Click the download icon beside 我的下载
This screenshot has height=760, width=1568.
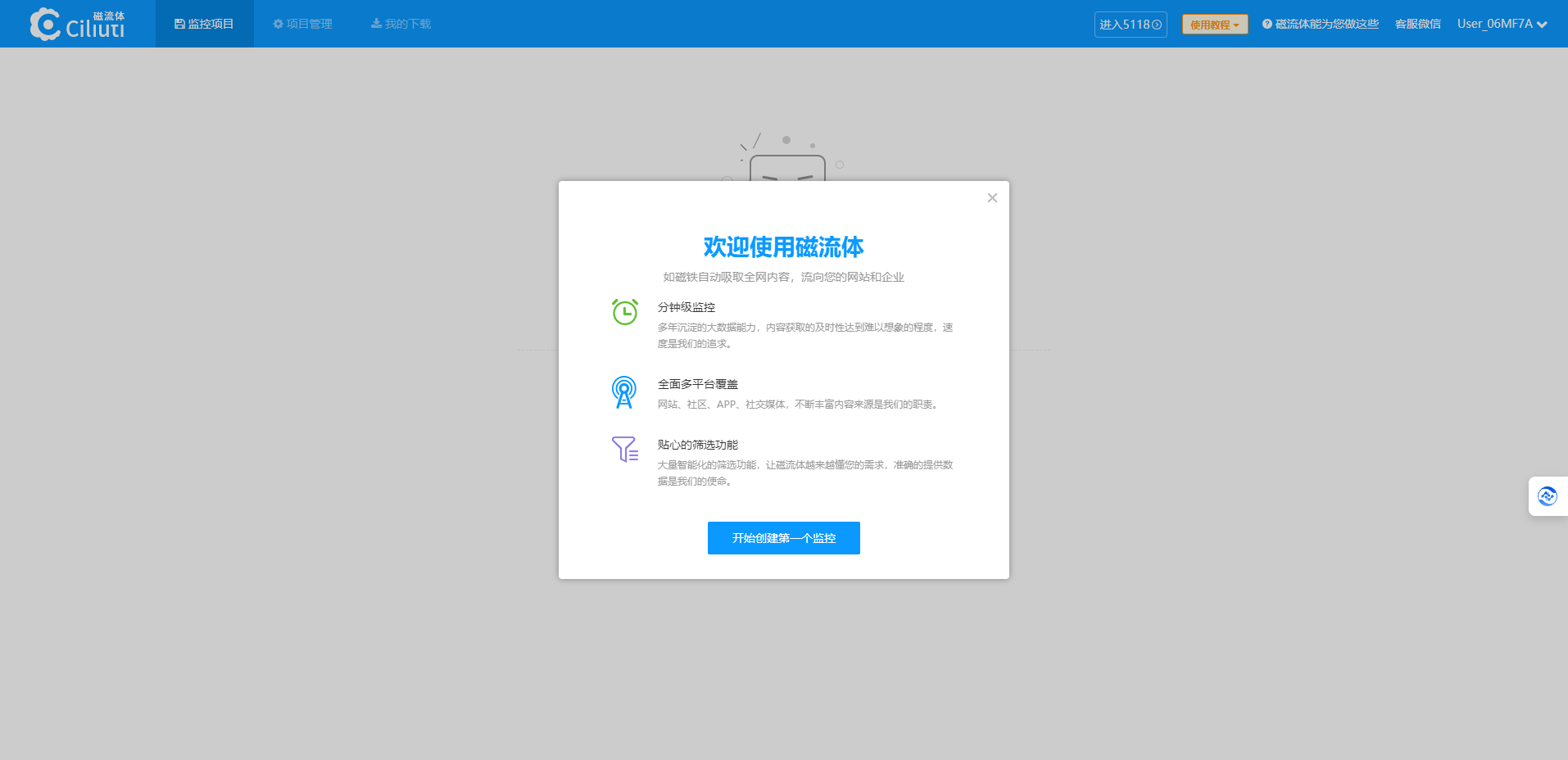point(375,23)
